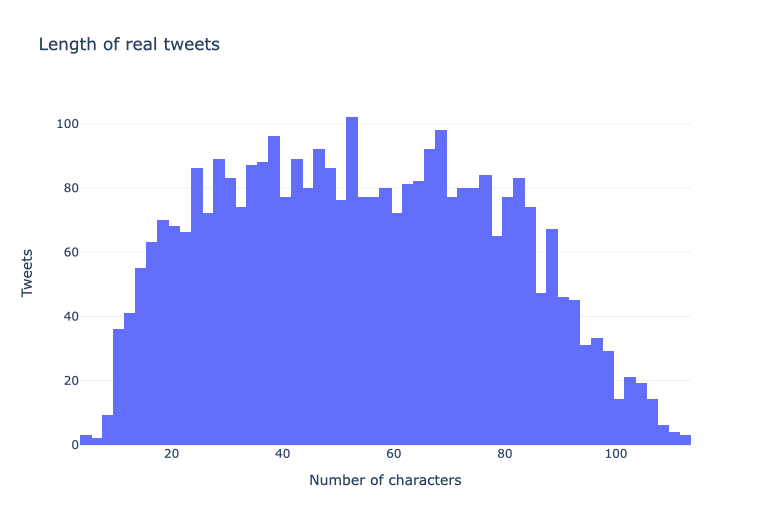Click the y-axis tick label 0
The width and height of the screenshot is (770, 525).
pos(75,444)
